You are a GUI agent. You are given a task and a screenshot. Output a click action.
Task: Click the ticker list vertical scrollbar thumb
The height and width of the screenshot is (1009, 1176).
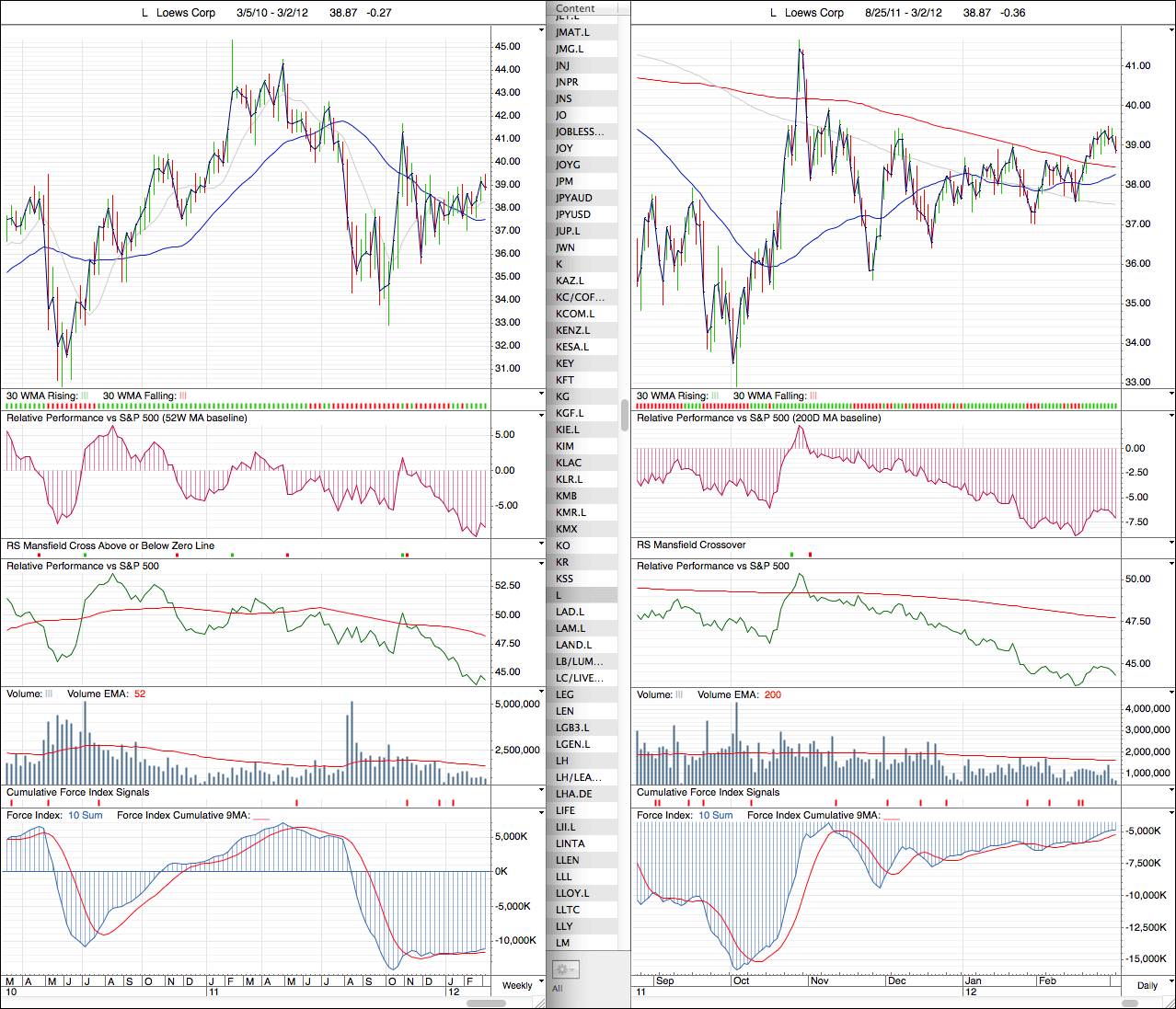click(x=625, y=414)
